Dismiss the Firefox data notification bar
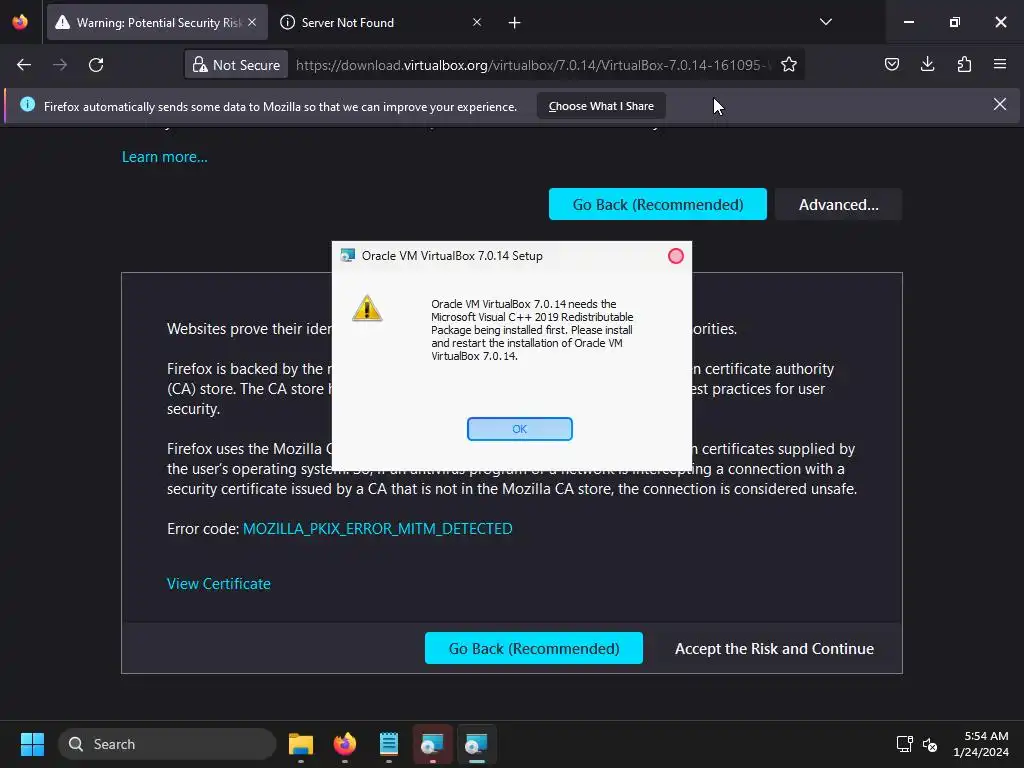 click(1000, 104)
